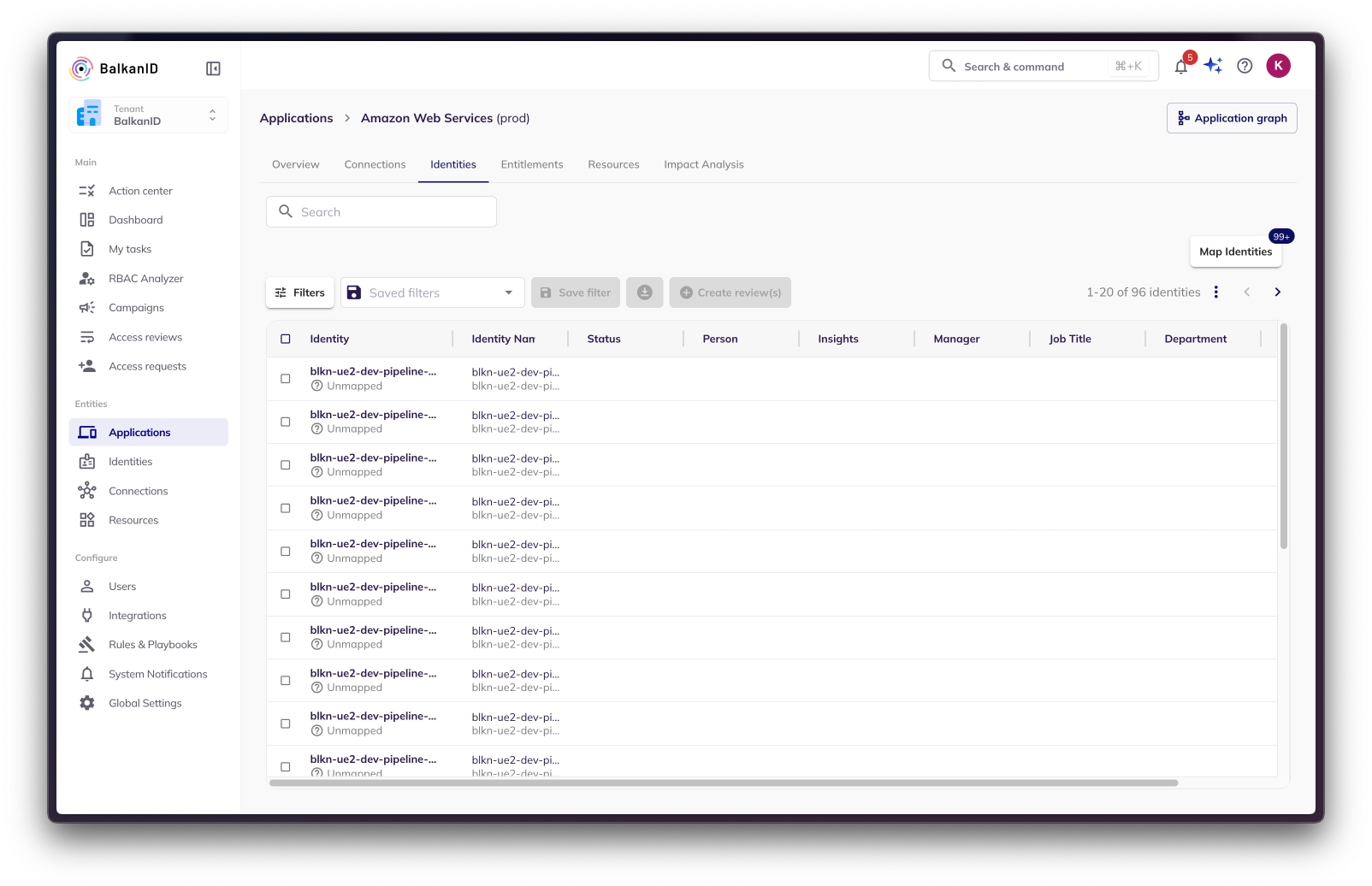
Task: Collapse the sidebar panel icon
Action: point(213,68)
